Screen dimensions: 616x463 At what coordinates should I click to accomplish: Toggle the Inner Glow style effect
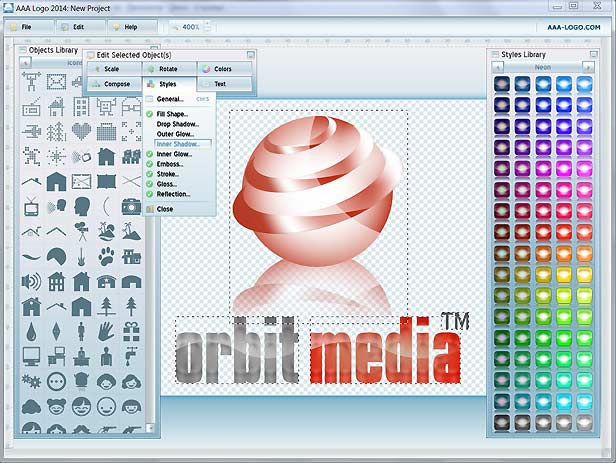[174, 154]
